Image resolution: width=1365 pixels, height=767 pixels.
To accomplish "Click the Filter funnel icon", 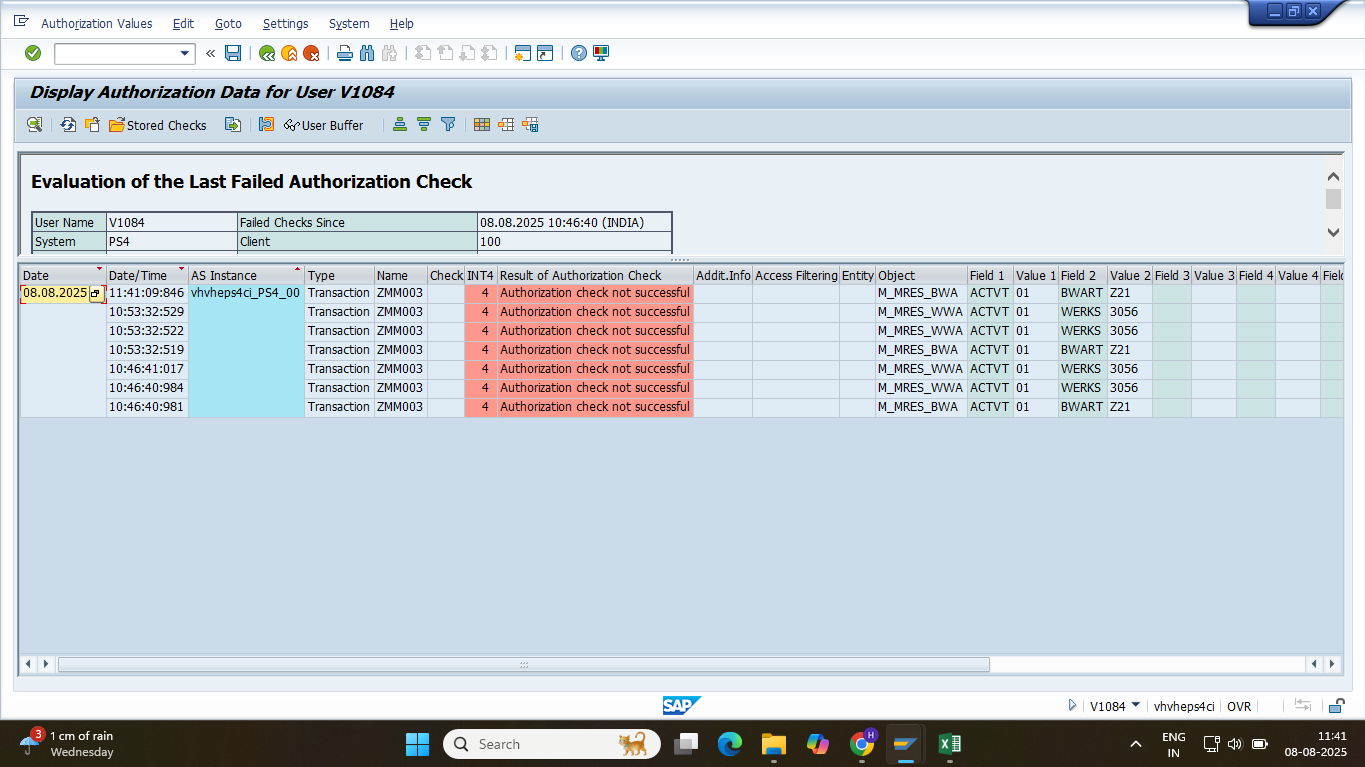I will [x=448, y=125].
